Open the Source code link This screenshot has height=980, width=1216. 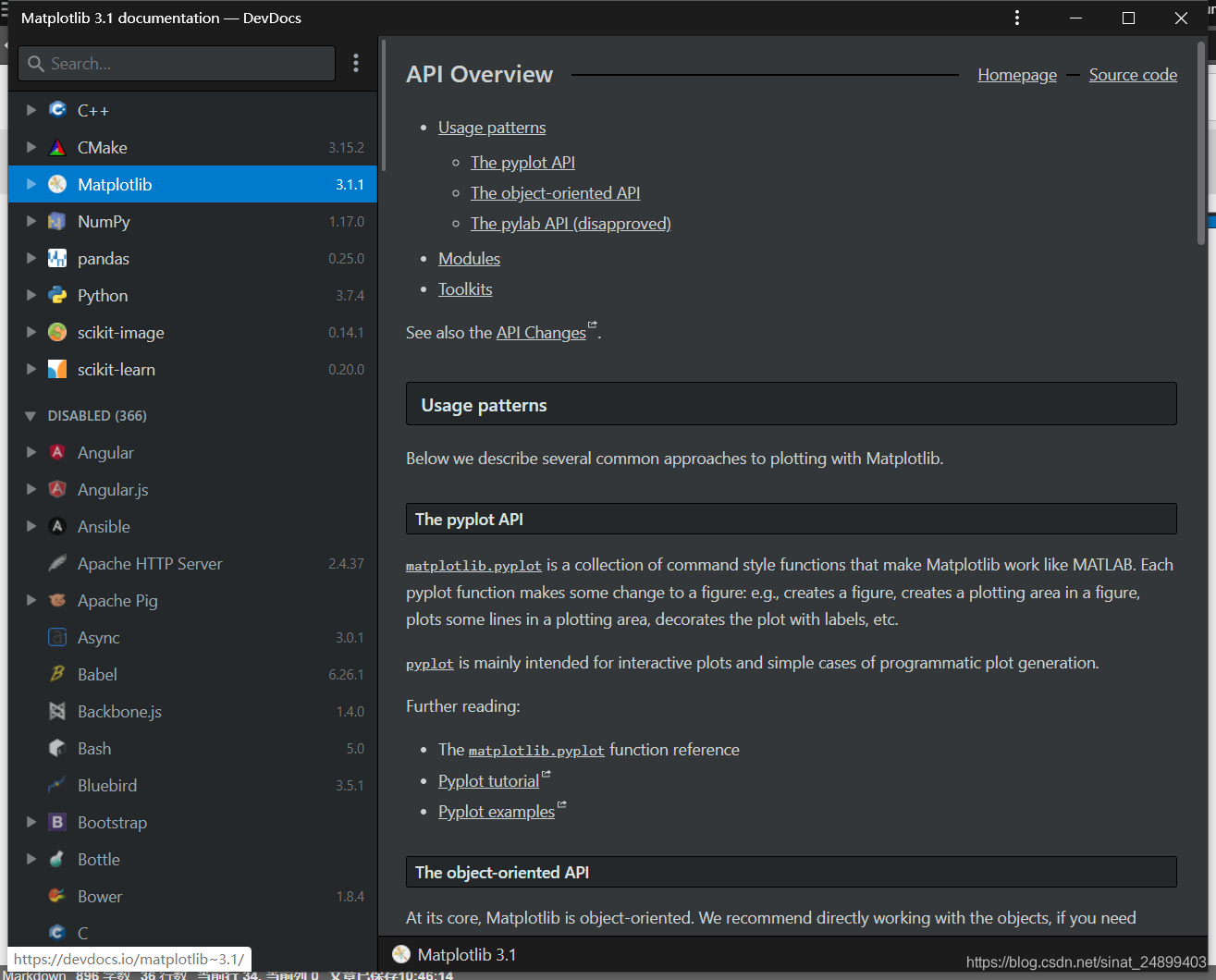tap(1133, 75)
